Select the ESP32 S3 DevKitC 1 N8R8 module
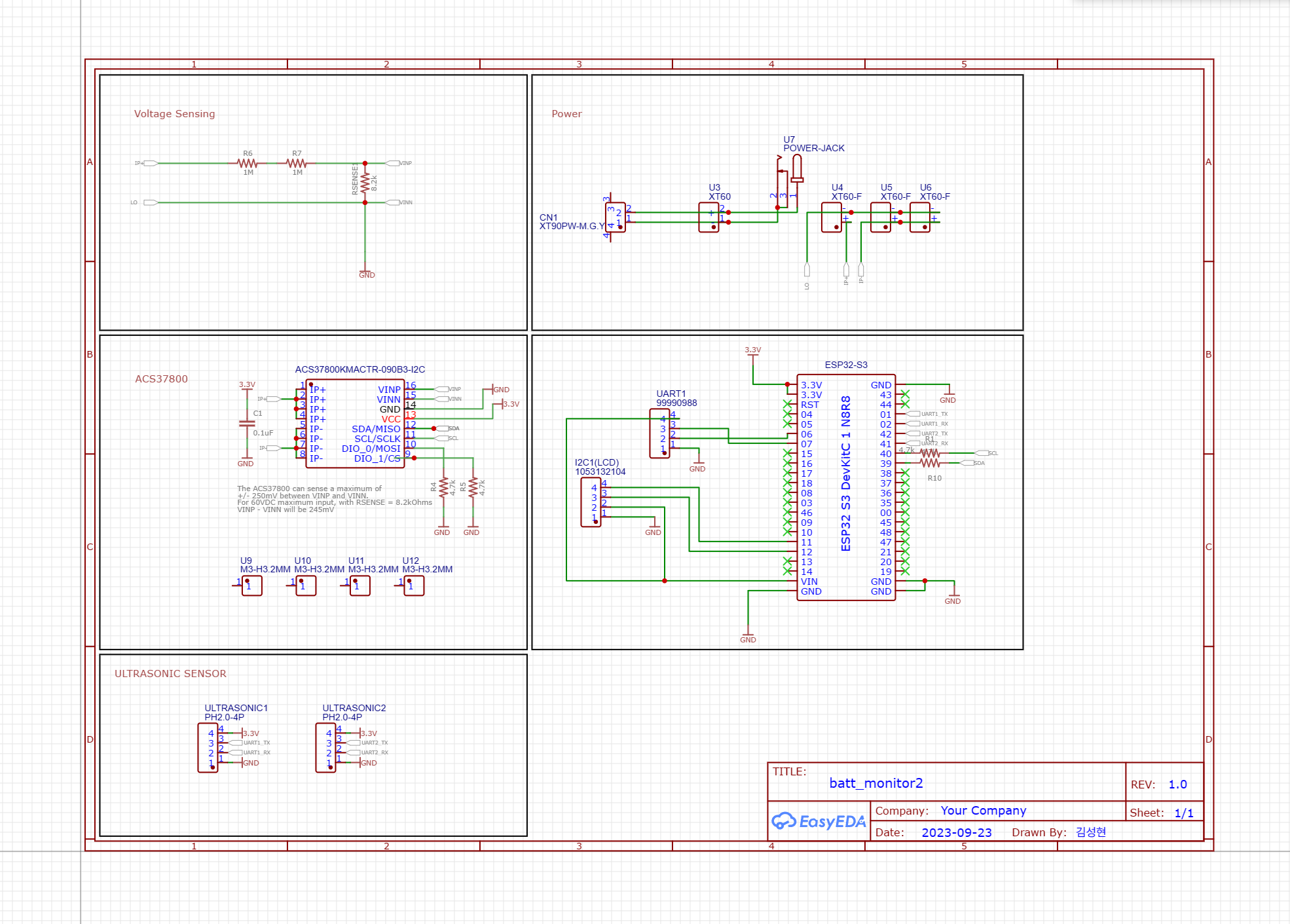The image size is (1290, 924). click(x=846, y=488)
